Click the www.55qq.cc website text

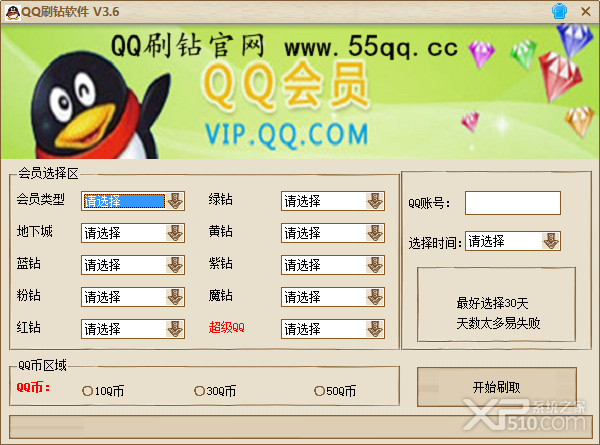pyautogui.click(x=371, y=47)
